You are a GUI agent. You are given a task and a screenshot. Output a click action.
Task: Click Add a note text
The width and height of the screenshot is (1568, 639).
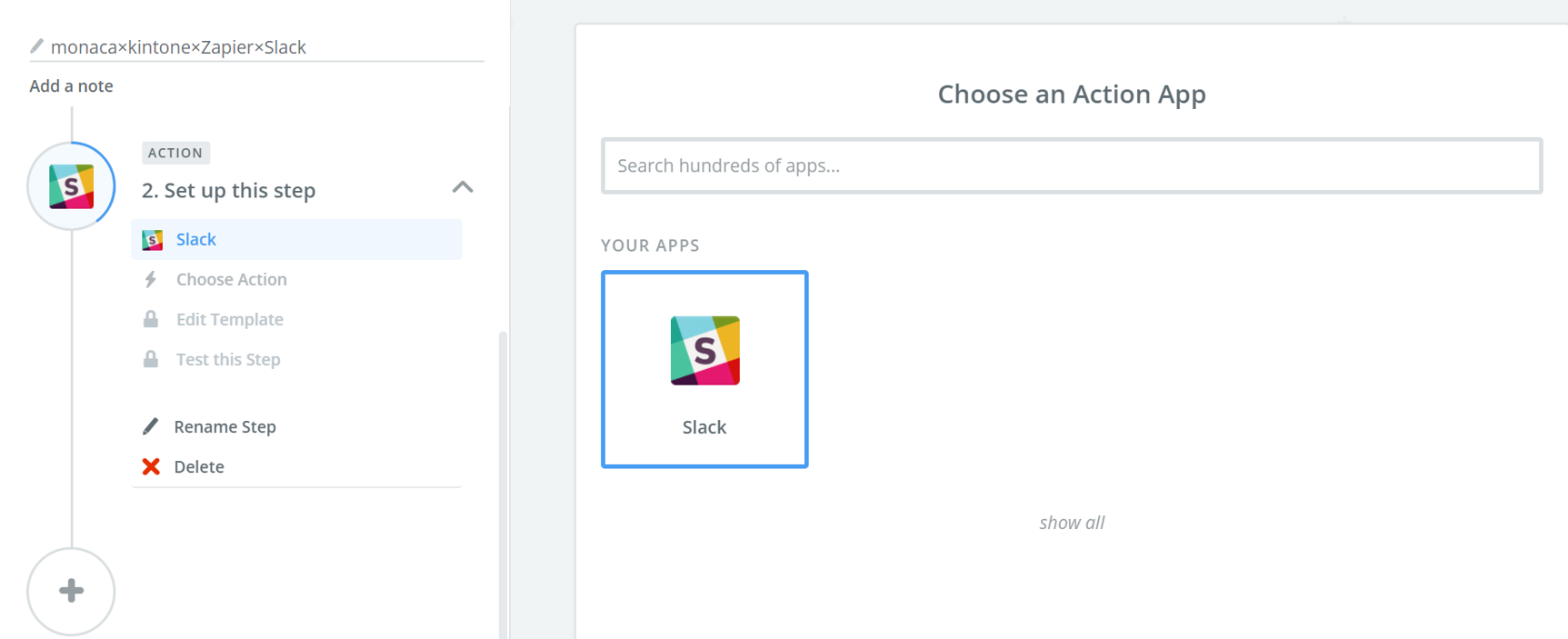[x=71, y=86]
